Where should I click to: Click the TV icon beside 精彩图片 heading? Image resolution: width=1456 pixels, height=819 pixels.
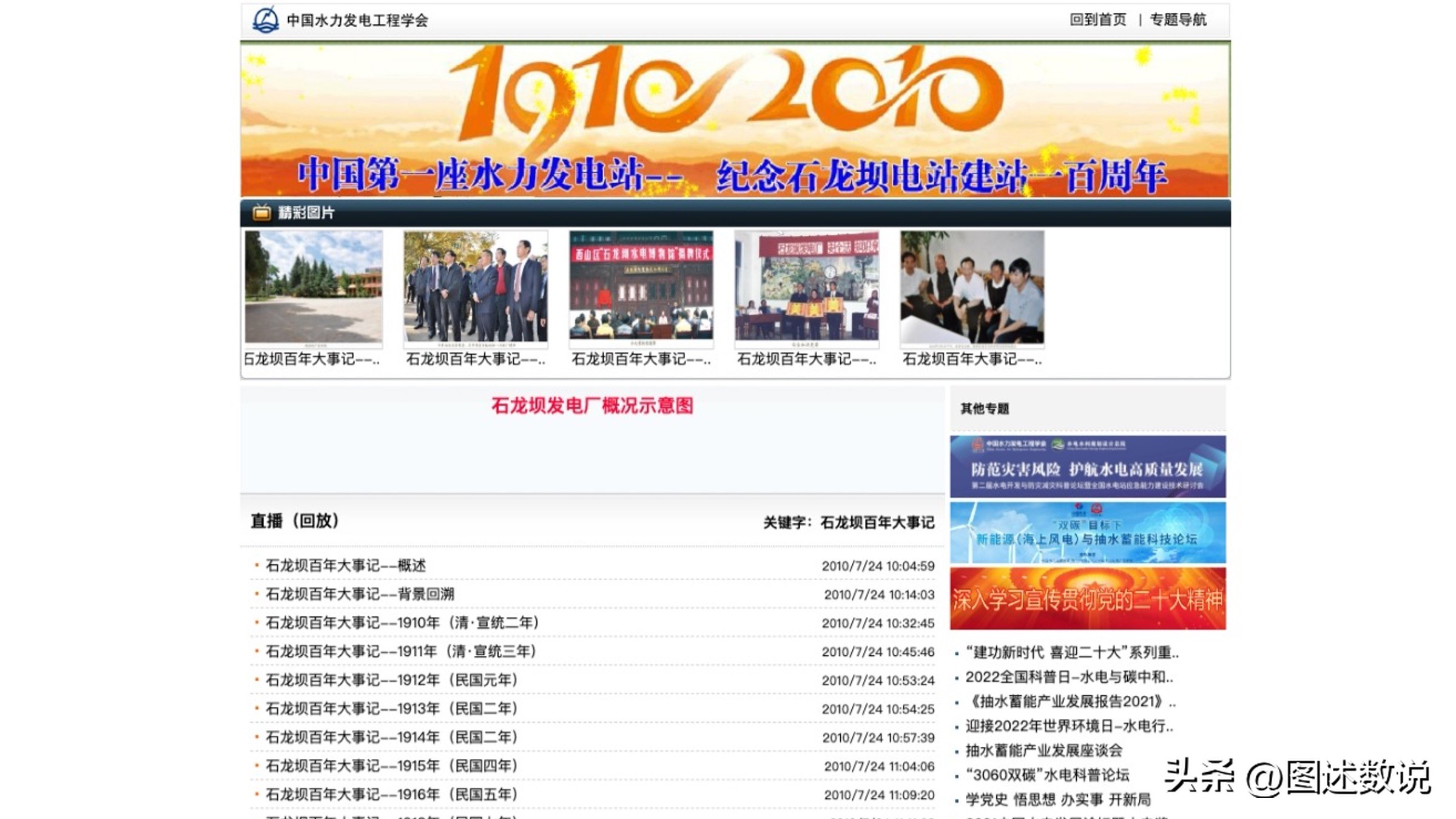pos(261,212)
